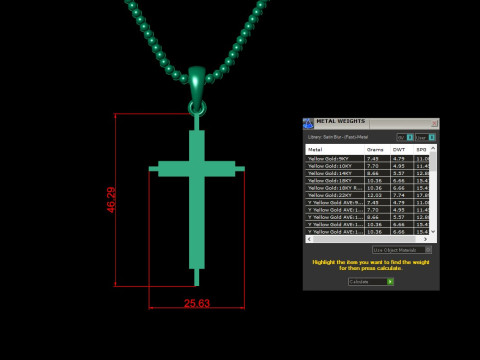Viewport: 480px width, 360px height.
Task: Click 5.57 DWT value for Yellow Gold:14KY
Action: click(398, 173)
